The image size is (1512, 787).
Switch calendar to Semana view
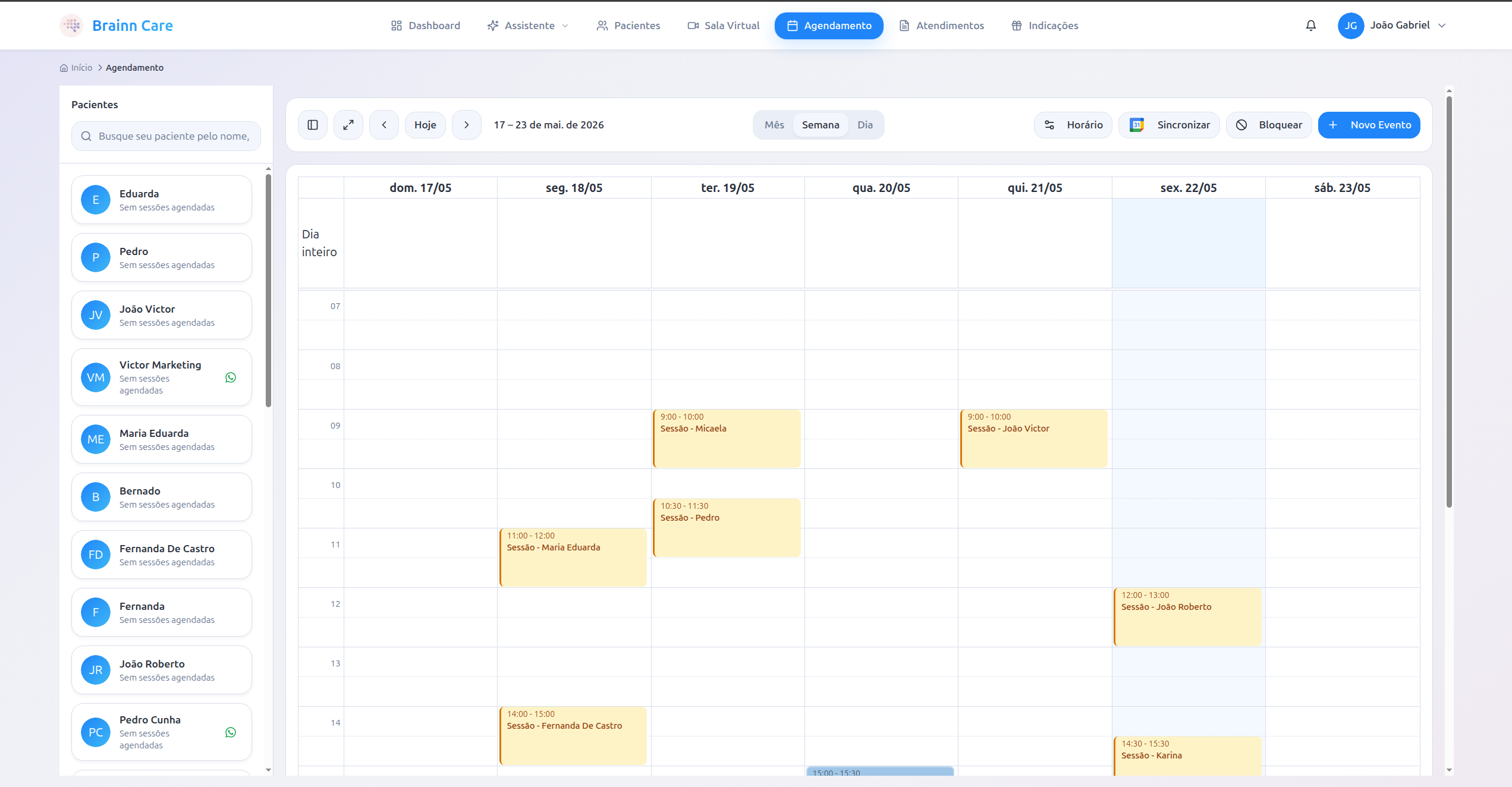click(x=821, y=125)
